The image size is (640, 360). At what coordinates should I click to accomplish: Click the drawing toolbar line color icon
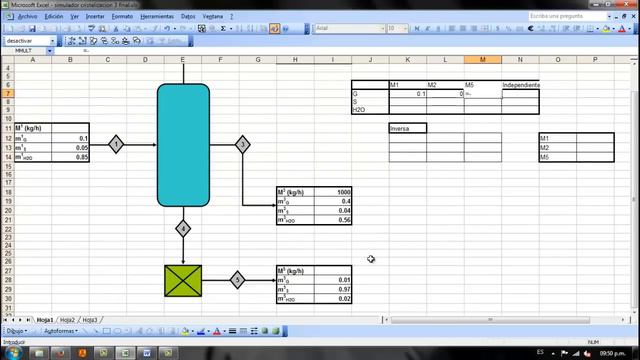201,331
